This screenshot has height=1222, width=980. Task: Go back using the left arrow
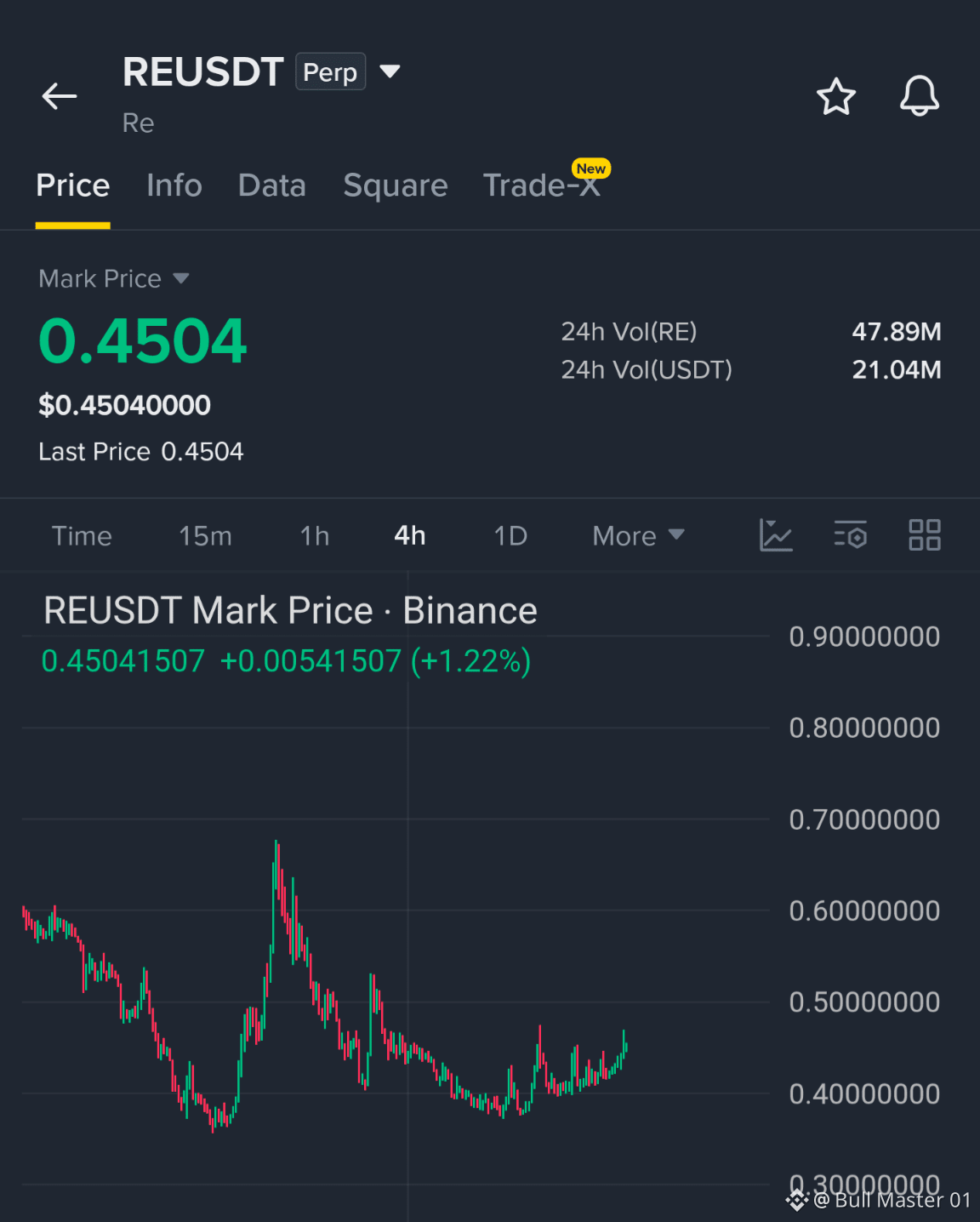click(x=60, y=96)
